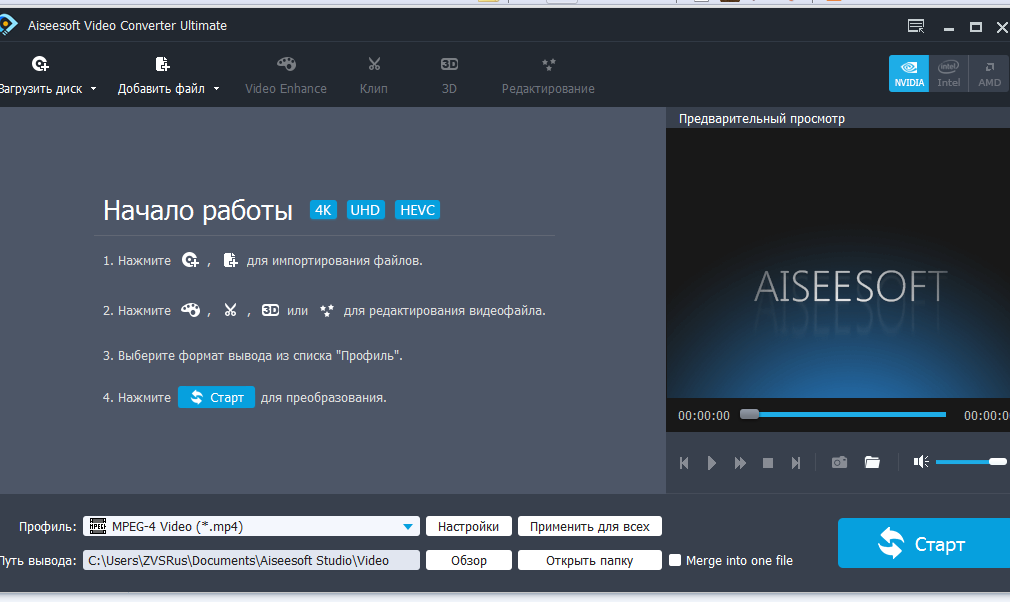This screenshot has height=602, width=1010.
Task: Enable NVIDIA hardware acceleration
Action: 909,73
